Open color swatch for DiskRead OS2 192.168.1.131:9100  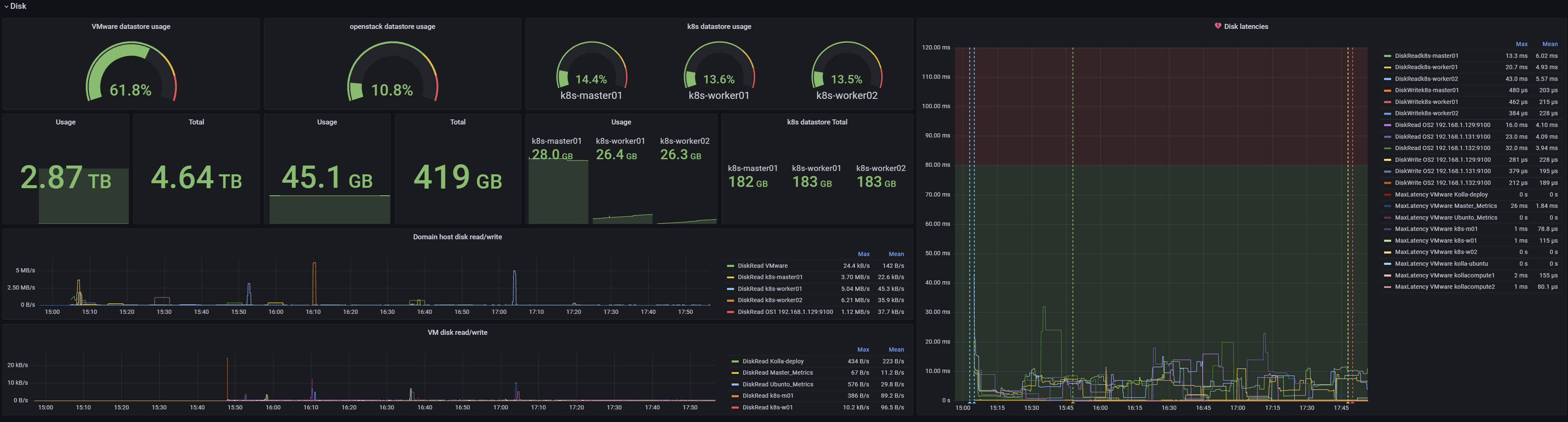(x=1387, y=137)
